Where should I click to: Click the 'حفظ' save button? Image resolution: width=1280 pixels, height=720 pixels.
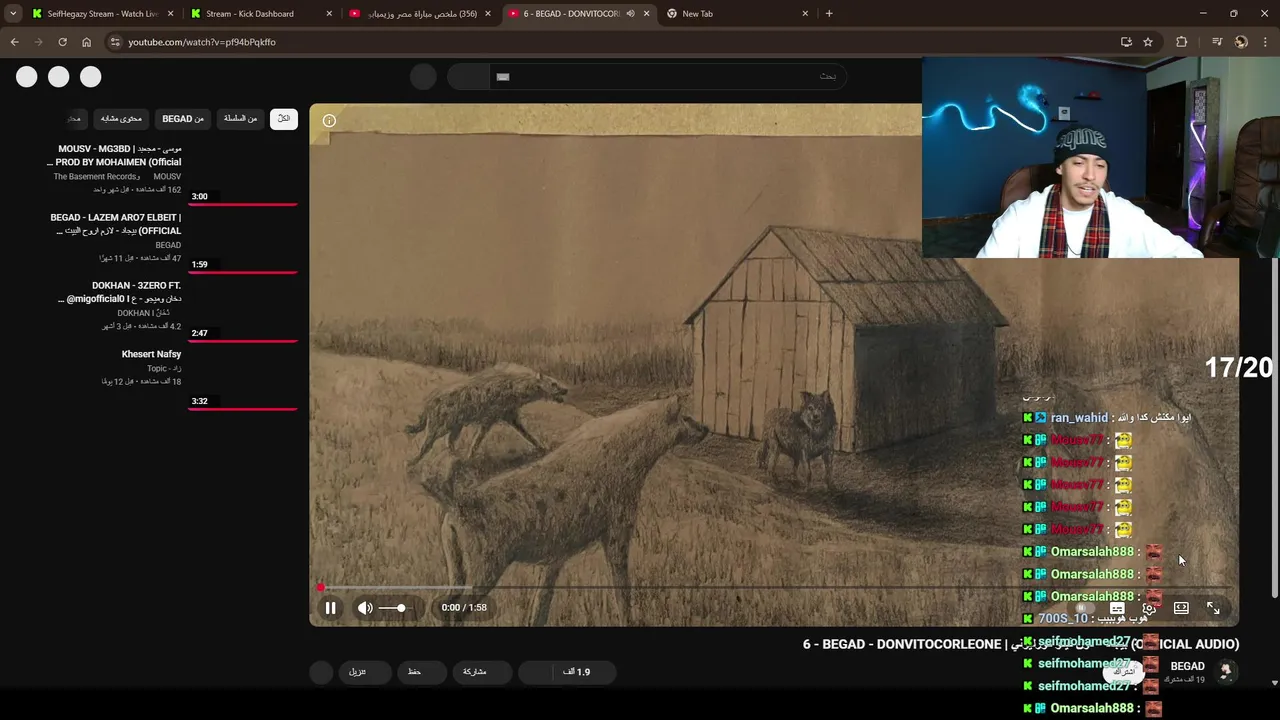[421, 672]
